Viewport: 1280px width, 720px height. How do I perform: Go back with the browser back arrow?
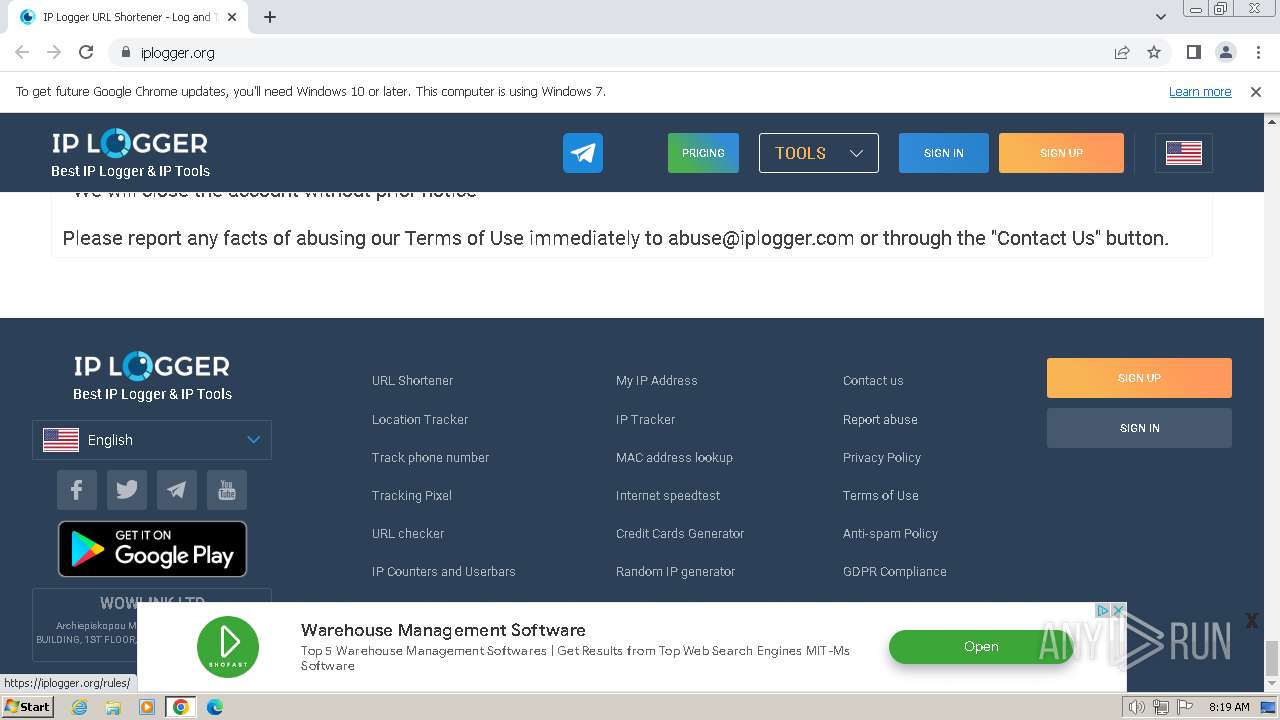[22, 52]
